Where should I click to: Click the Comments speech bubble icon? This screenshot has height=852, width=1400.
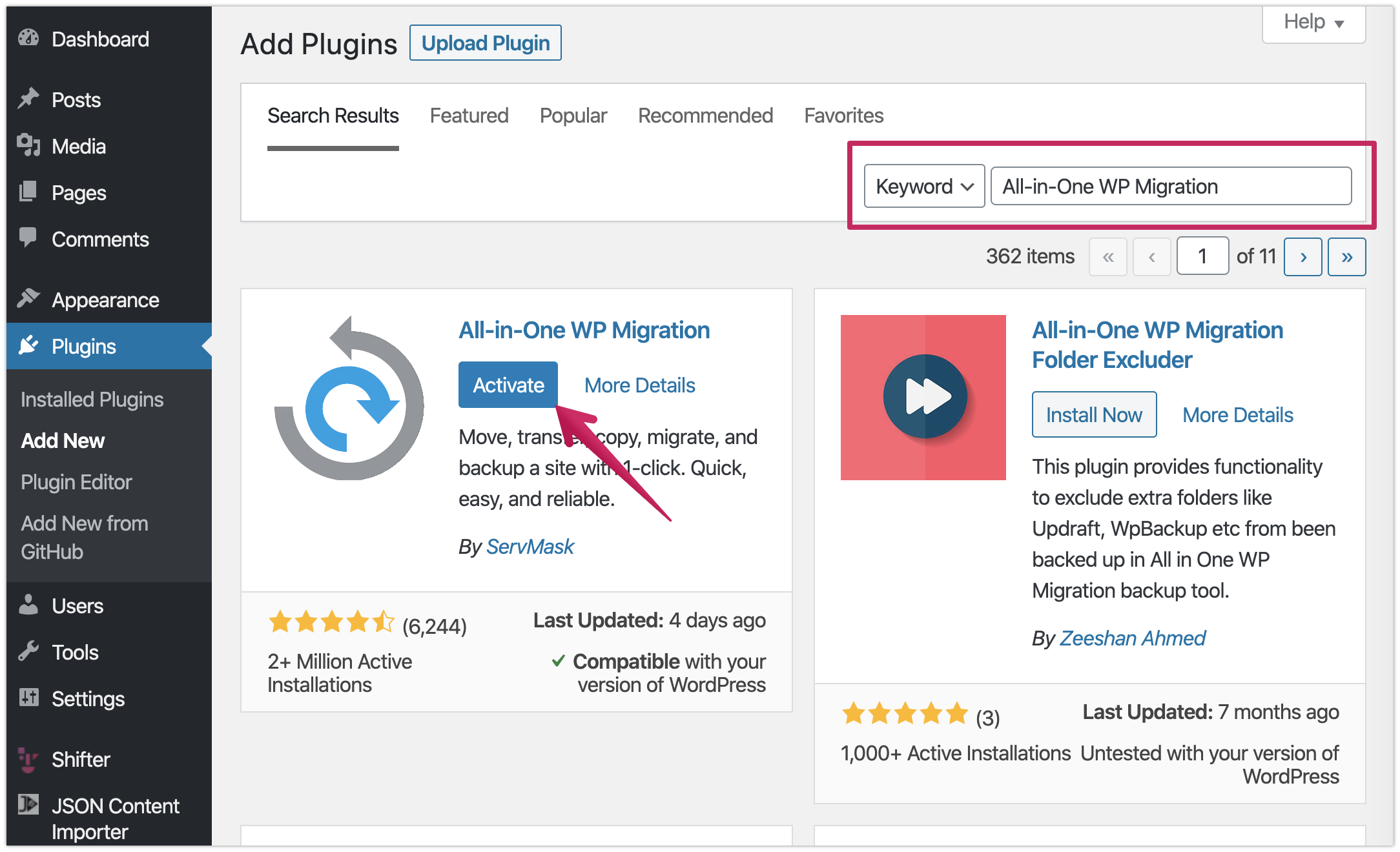[x=28, y=238]
